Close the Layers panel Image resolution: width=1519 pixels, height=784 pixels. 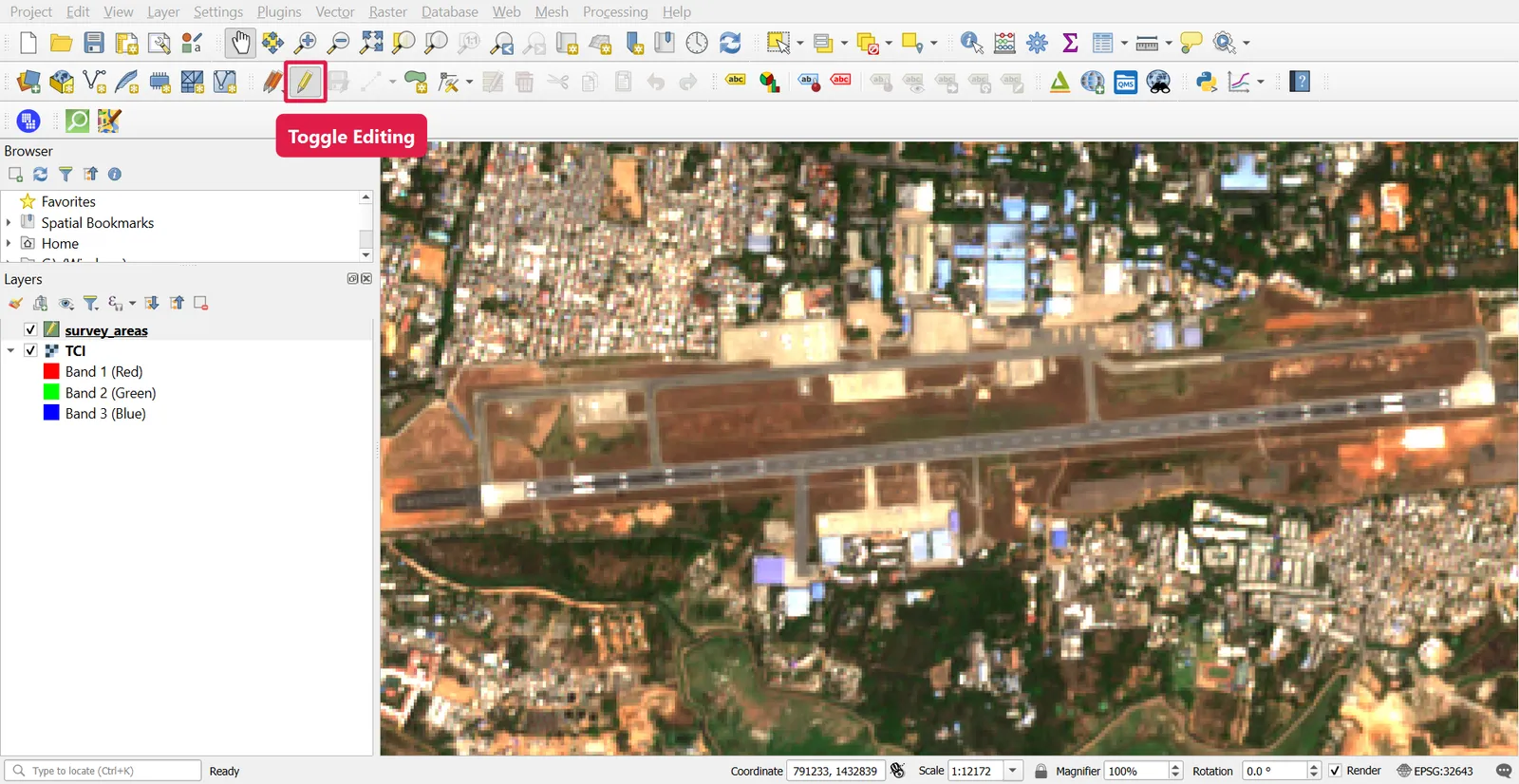tap(366, 278)
